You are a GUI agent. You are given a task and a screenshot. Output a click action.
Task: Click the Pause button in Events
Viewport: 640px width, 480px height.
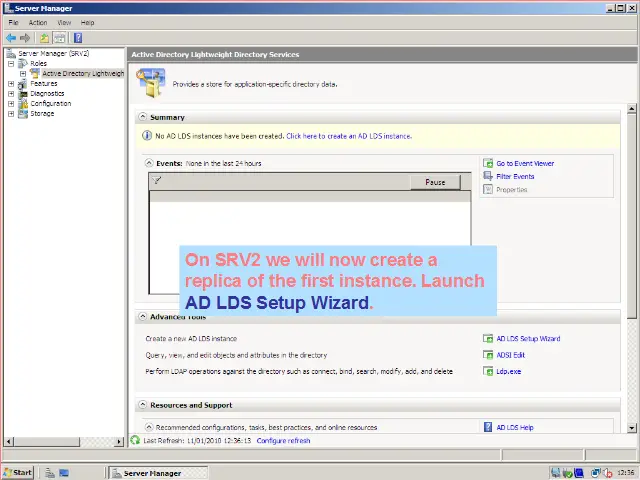tap(435, 182)
